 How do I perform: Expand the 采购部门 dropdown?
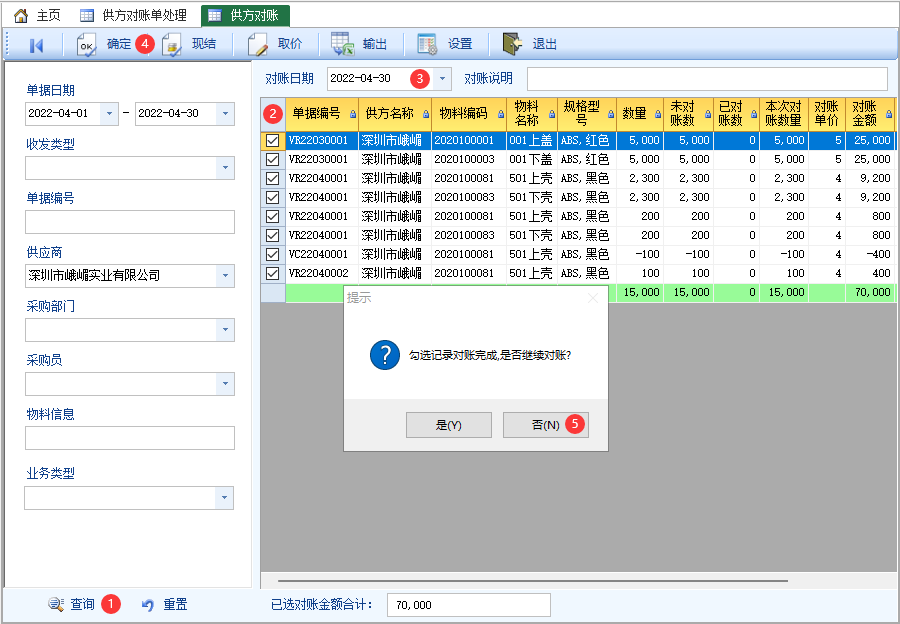pyautogui.click(x=225, y=330)
